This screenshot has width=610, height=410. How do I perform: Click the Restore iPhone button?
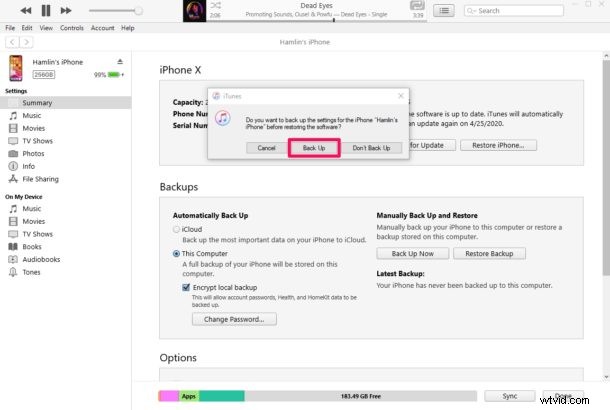pyautogui.click(x=498, y=145)
